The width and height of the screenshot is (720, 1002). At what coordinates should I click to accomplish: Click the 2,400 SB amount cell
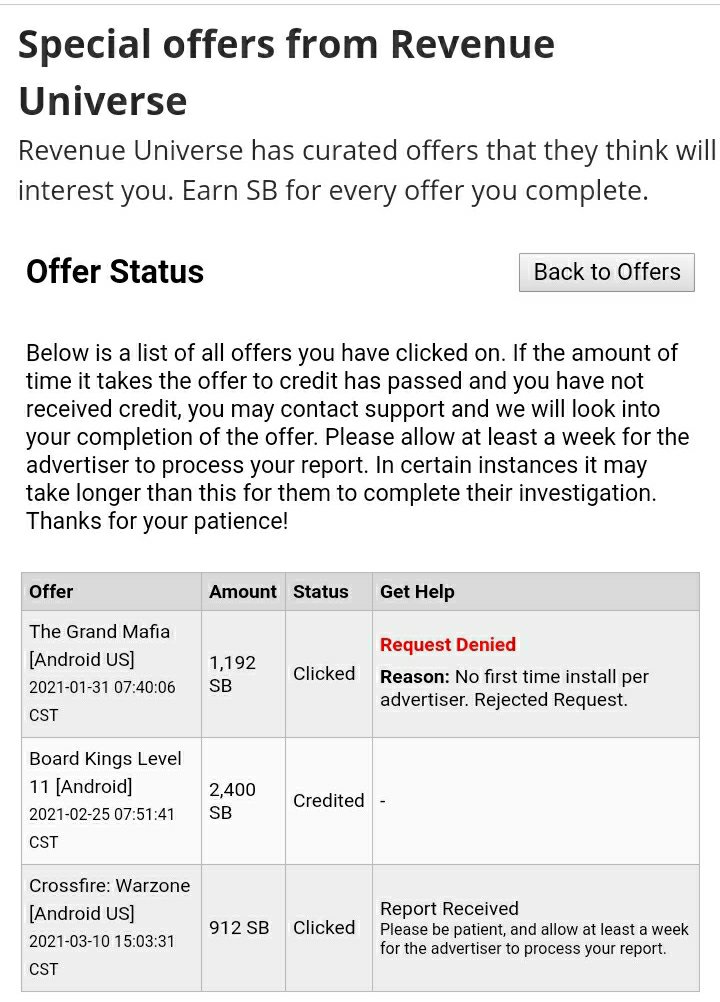pos(232,801)
